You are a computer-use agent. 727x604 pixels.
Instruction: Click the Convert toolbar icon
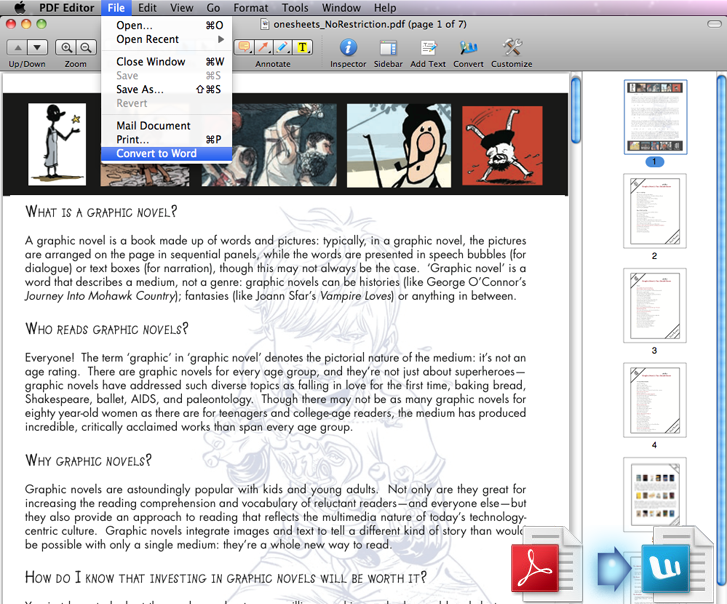[x=468, y=47]
